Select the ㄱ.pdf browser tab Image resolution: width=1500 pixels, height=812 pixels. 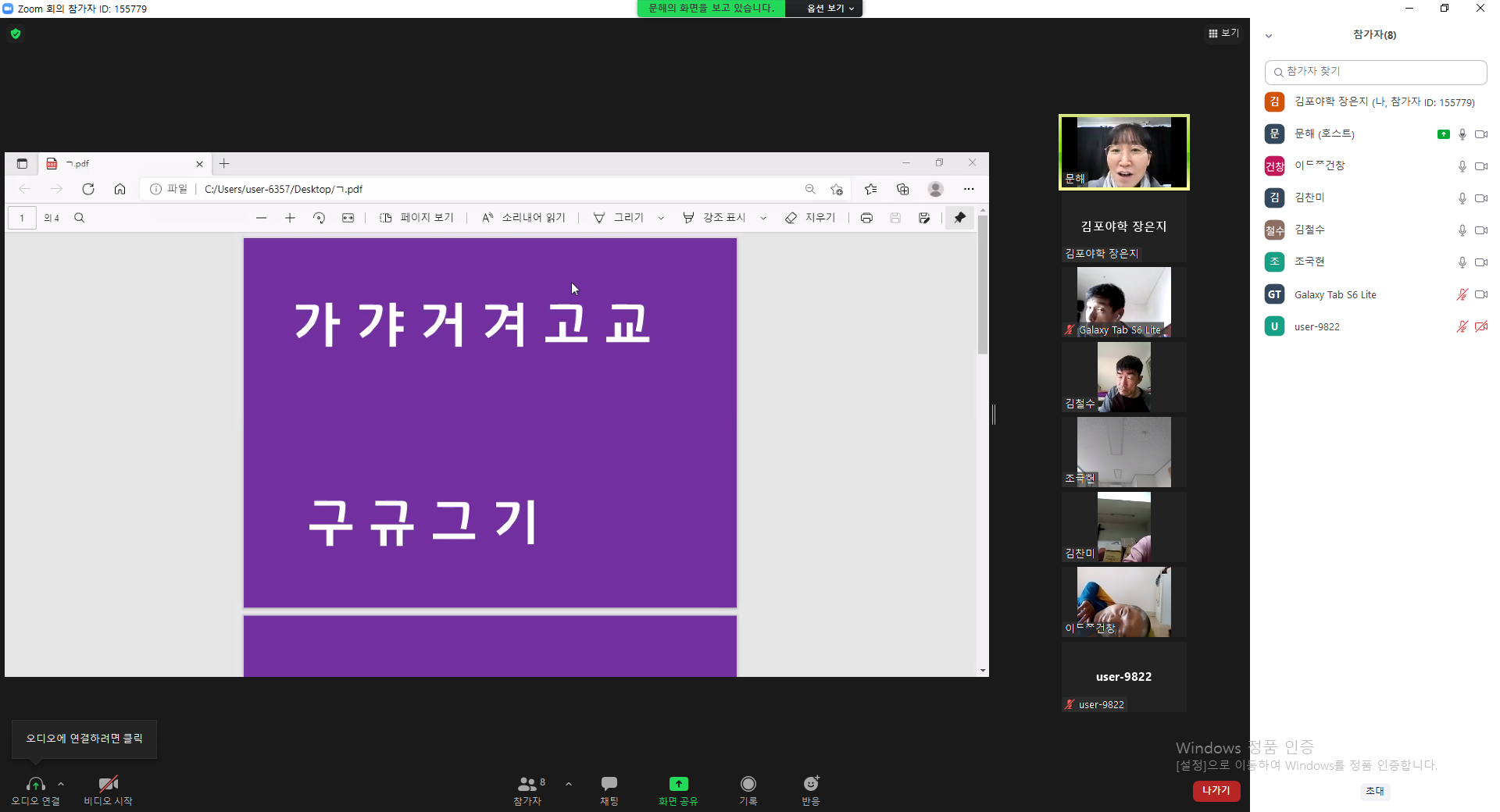125,163
